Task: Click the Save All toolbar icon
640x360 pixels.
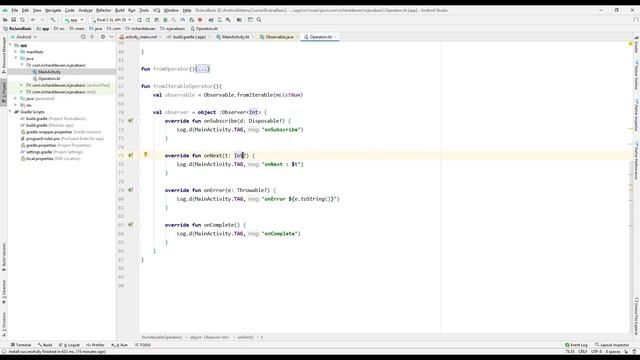Action: coord(13,20)
